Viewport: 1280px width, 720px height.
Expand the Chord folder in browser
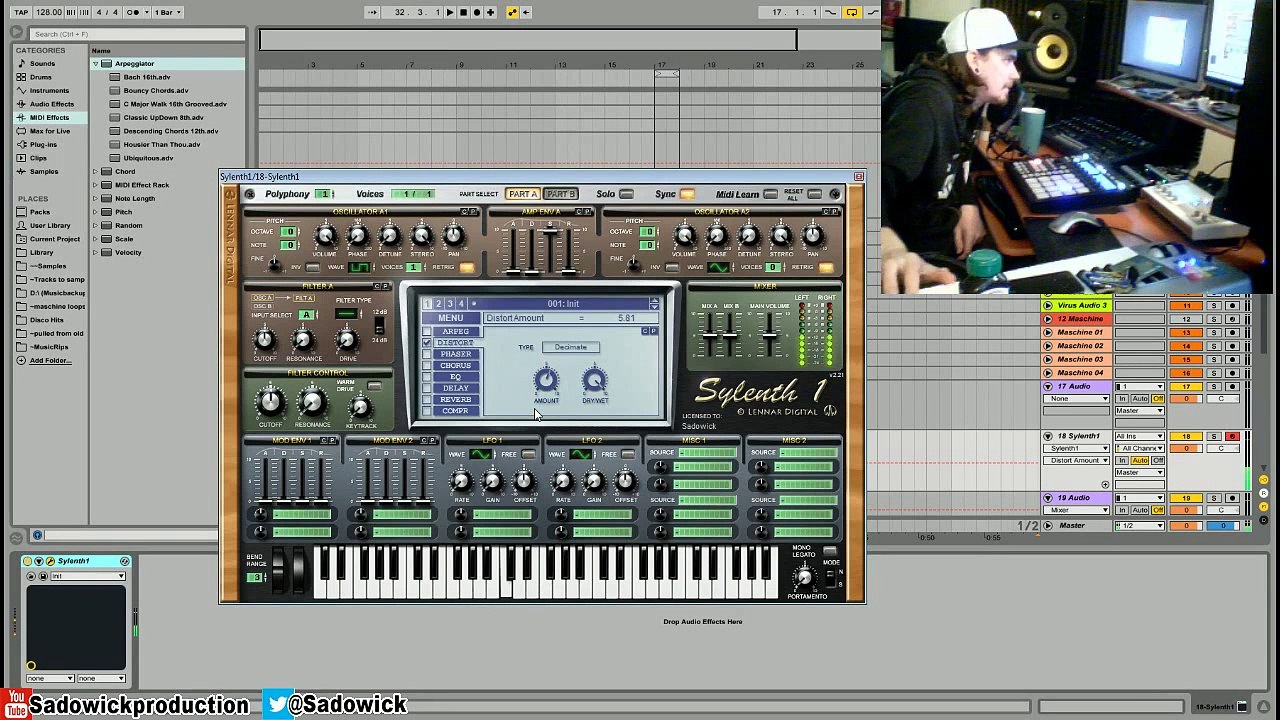point(95,171)
